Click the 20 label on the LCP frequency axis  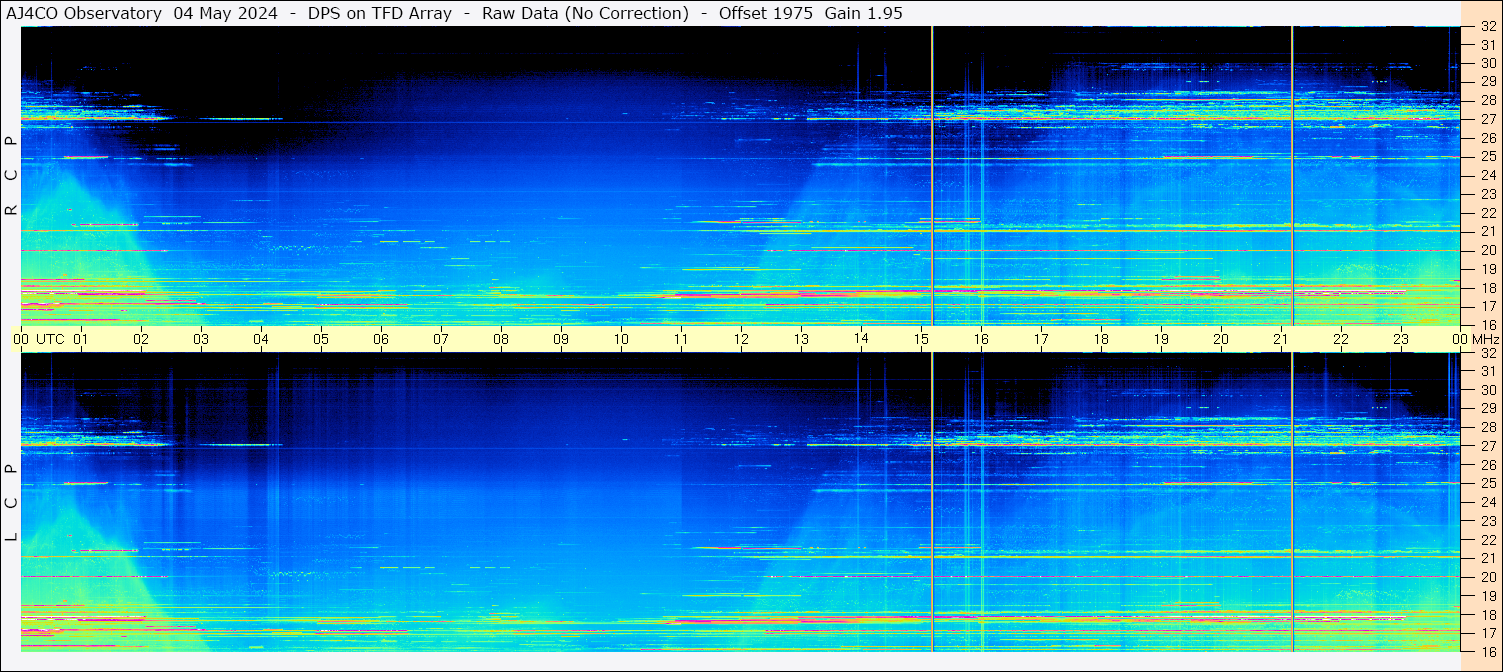pyautogui.click(x=1487, y=577)
